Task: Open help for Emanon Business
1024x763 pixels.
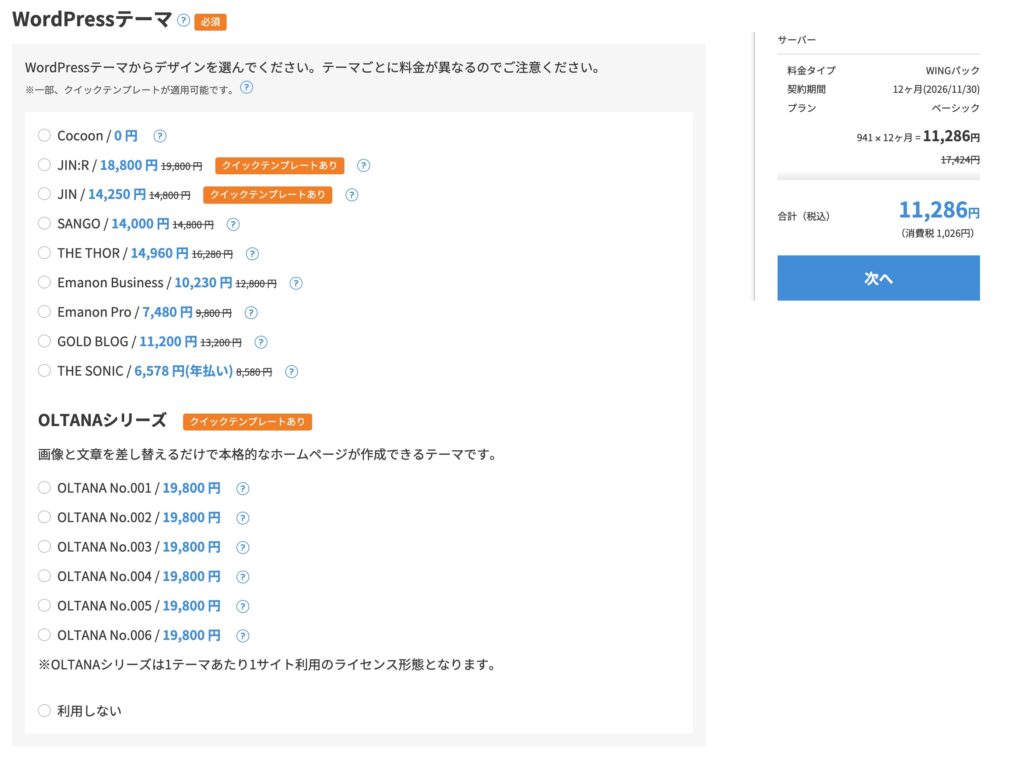Action: point(295,283)
